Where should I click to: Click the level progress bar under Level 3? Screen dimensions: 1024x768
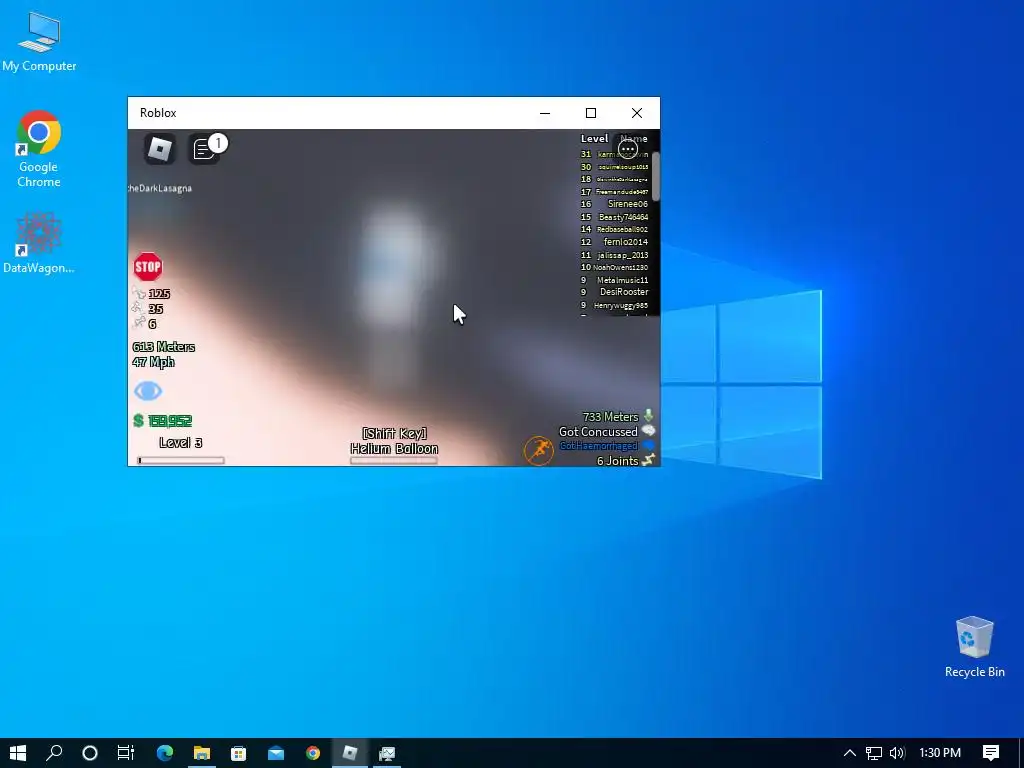click(x=181, y=460)
